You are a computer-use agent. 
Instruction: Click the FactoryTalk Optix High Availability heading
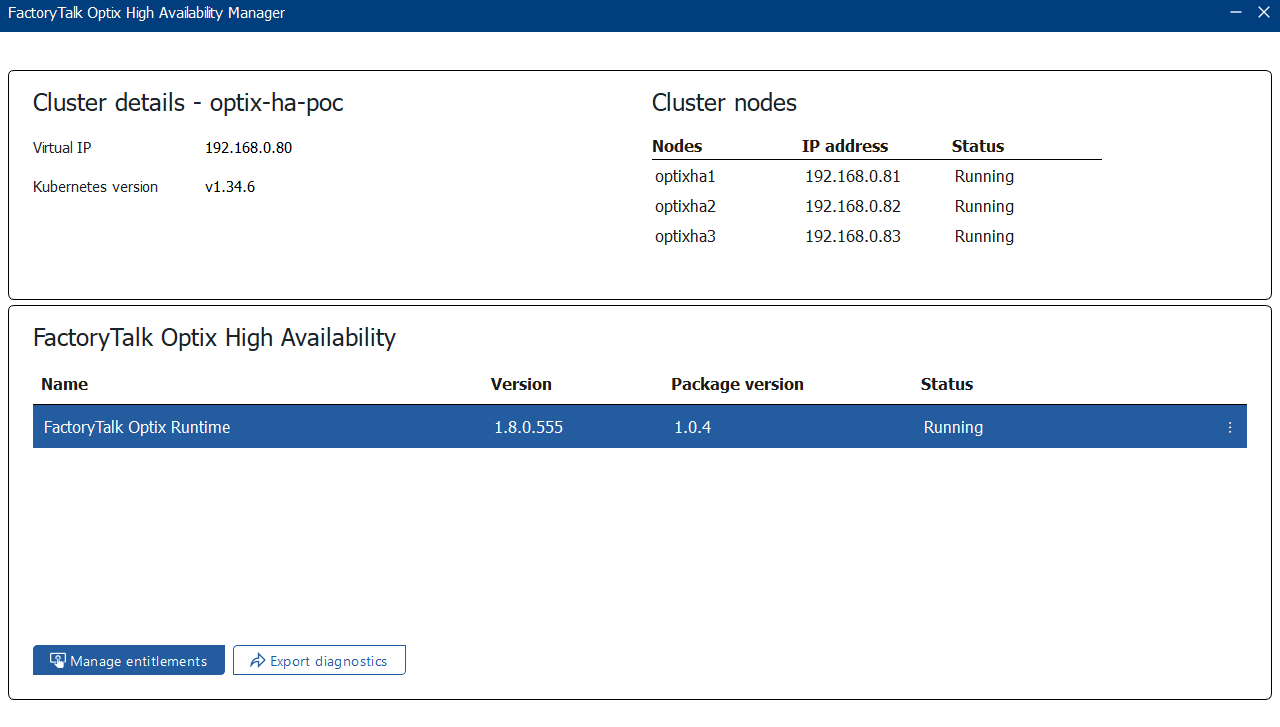[x=214, y=337]
